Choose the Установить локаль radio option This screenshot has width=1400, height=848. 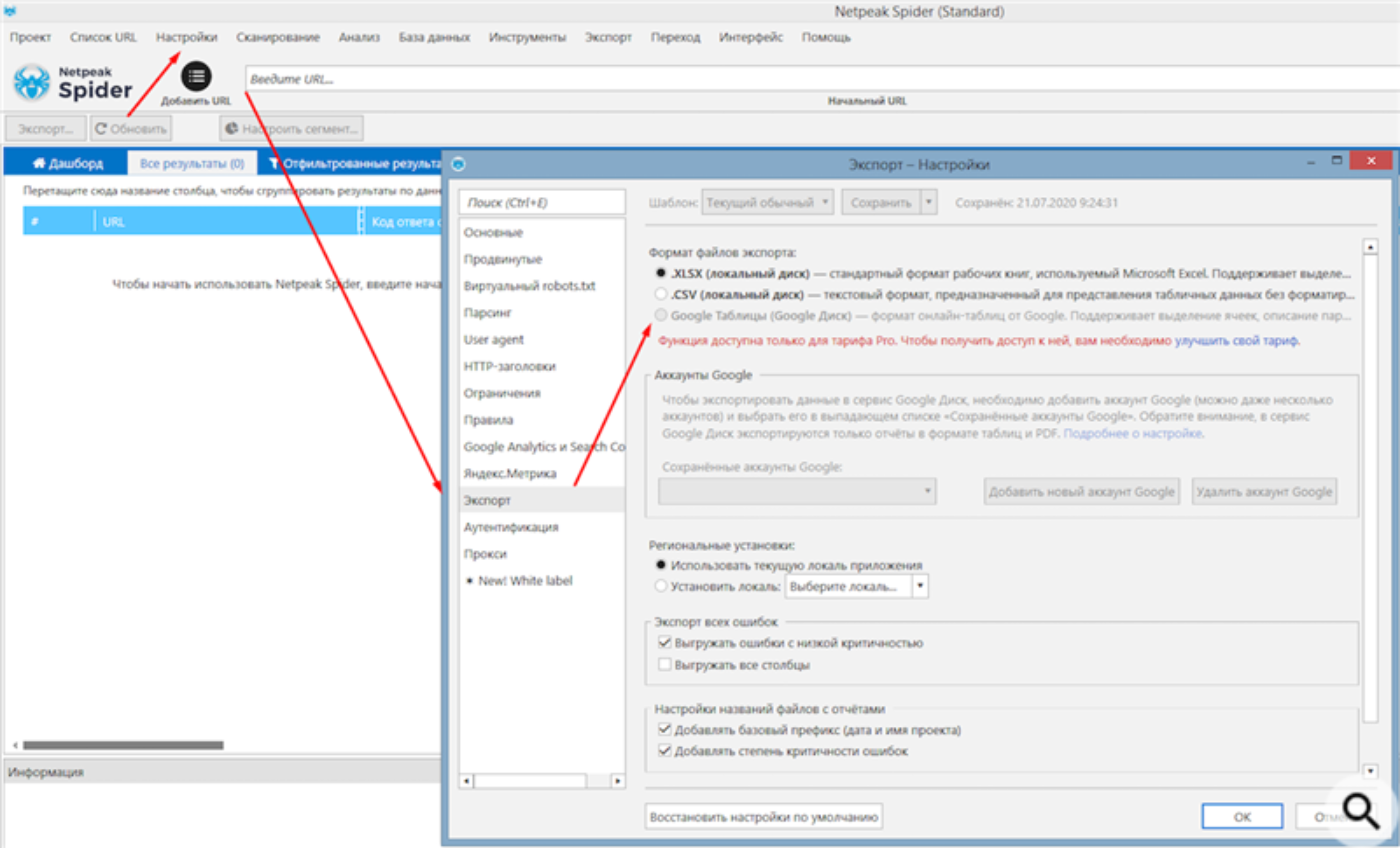coord(661,585)
